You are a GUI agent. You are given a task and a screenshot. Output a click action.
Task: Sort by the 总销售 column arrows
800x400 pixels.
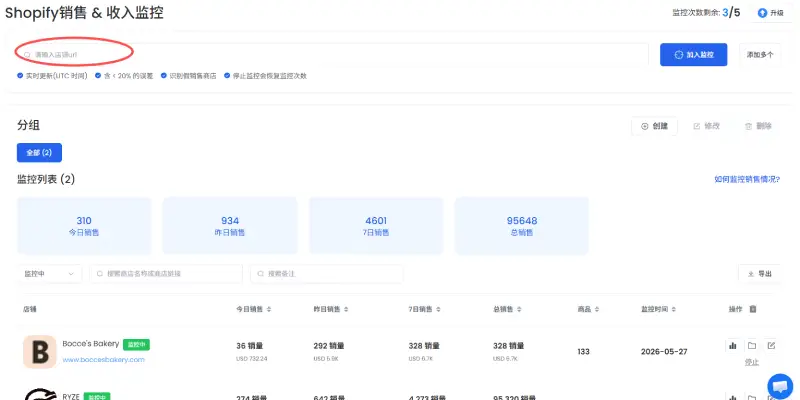519,310
